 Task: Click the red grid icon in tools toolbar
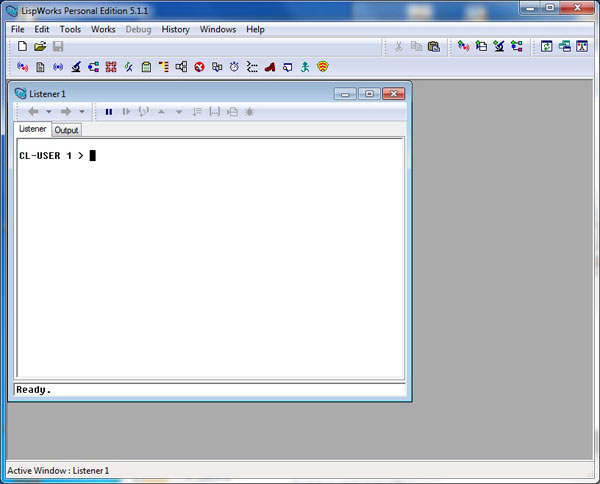tap(111, 67)
